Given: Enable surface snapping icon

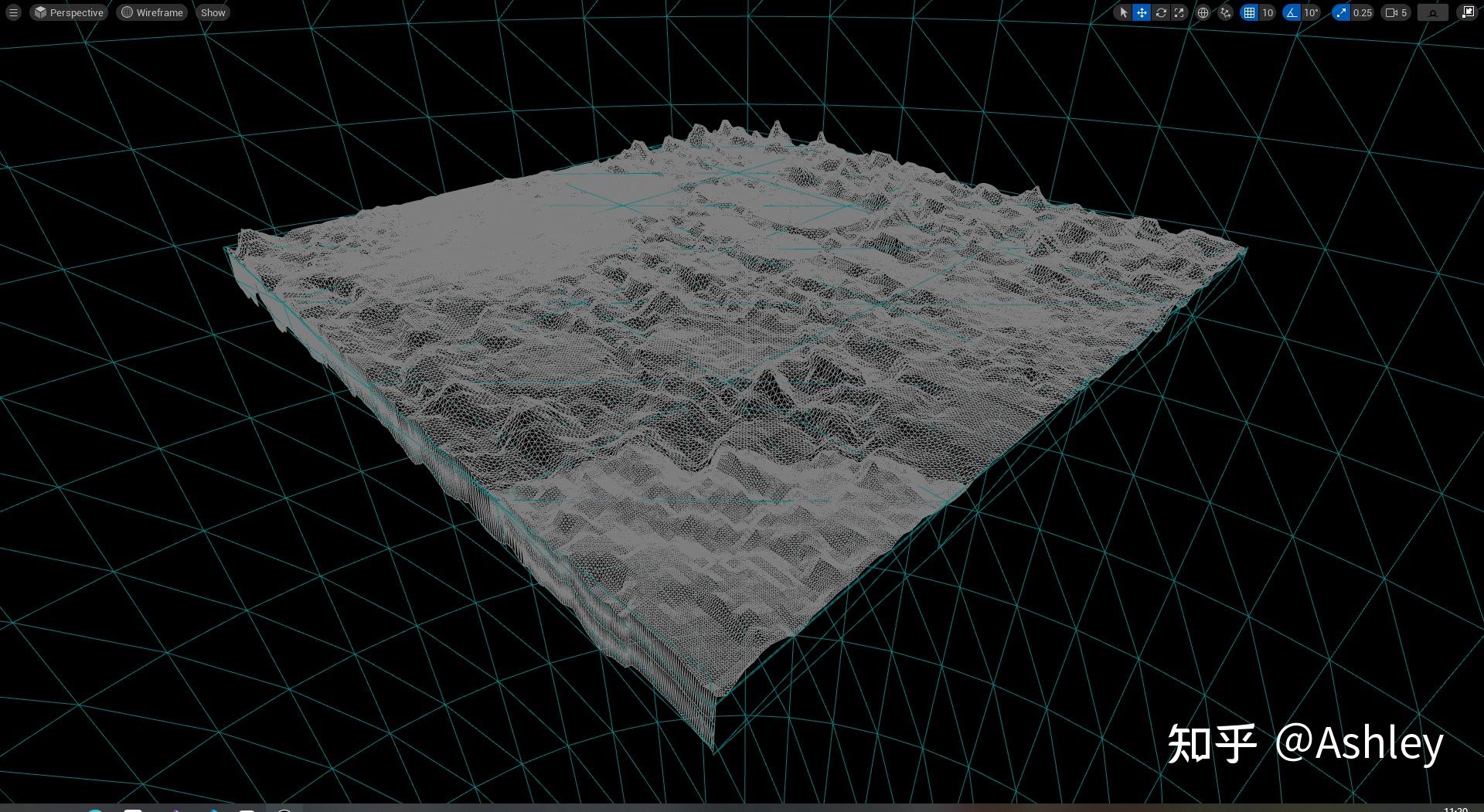Looking at the screenshot, I should (1225, 12).
